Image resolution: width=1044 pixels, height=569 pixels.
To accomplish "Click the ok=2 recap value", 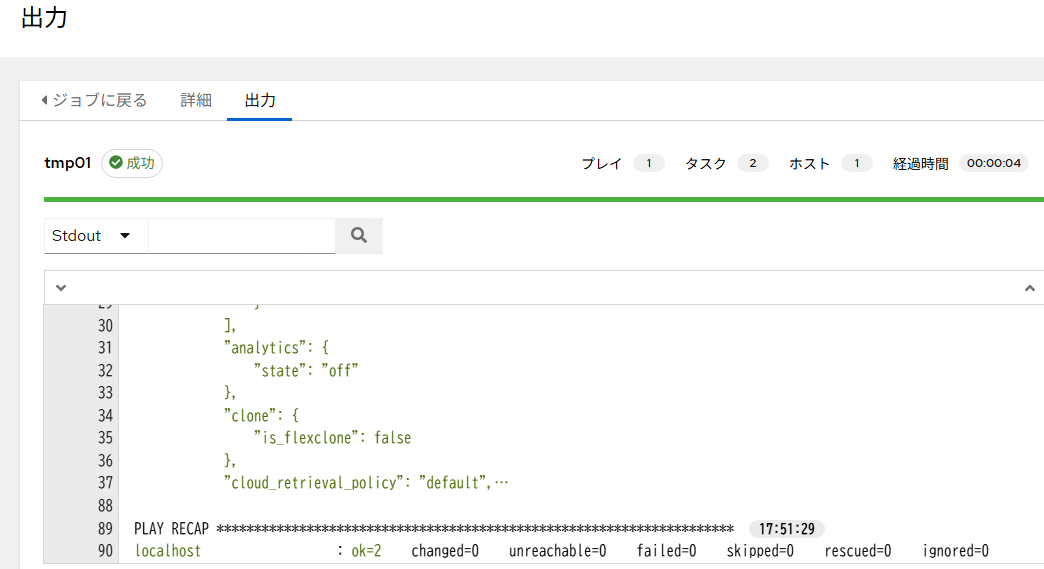I will [366, 551].
